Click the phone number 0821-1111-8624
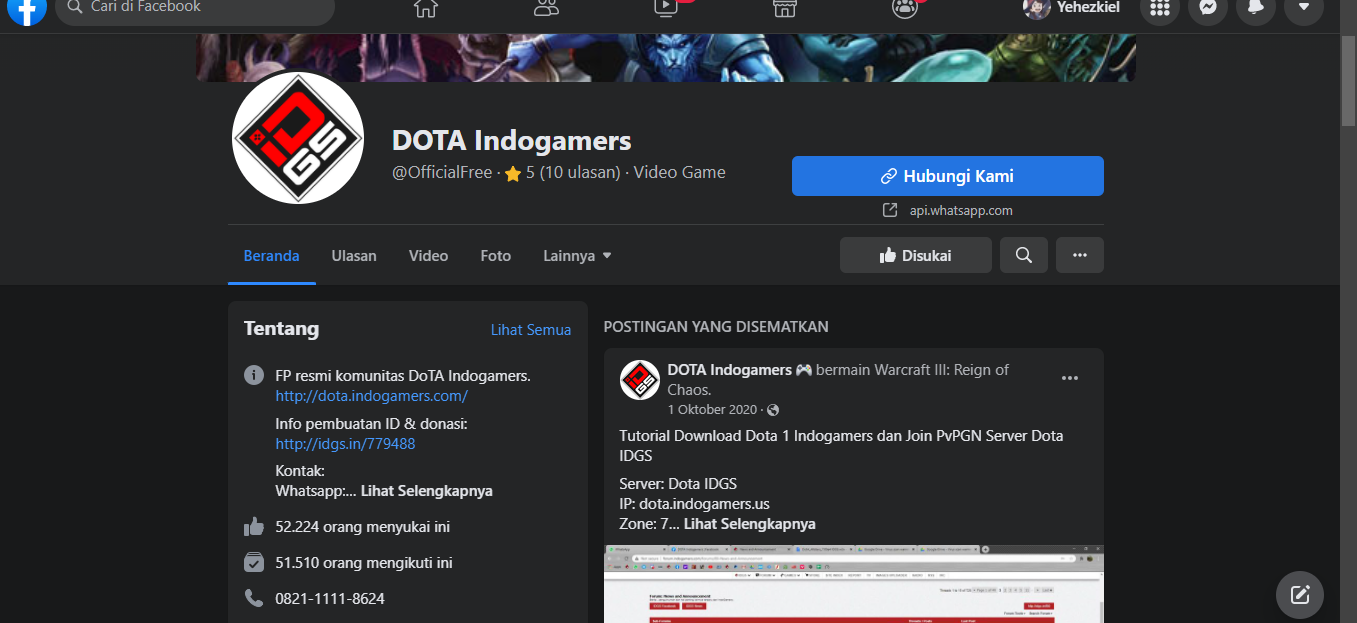Image resolution: width=1357 pixels, height=623 pixels. tap(330, 599)
